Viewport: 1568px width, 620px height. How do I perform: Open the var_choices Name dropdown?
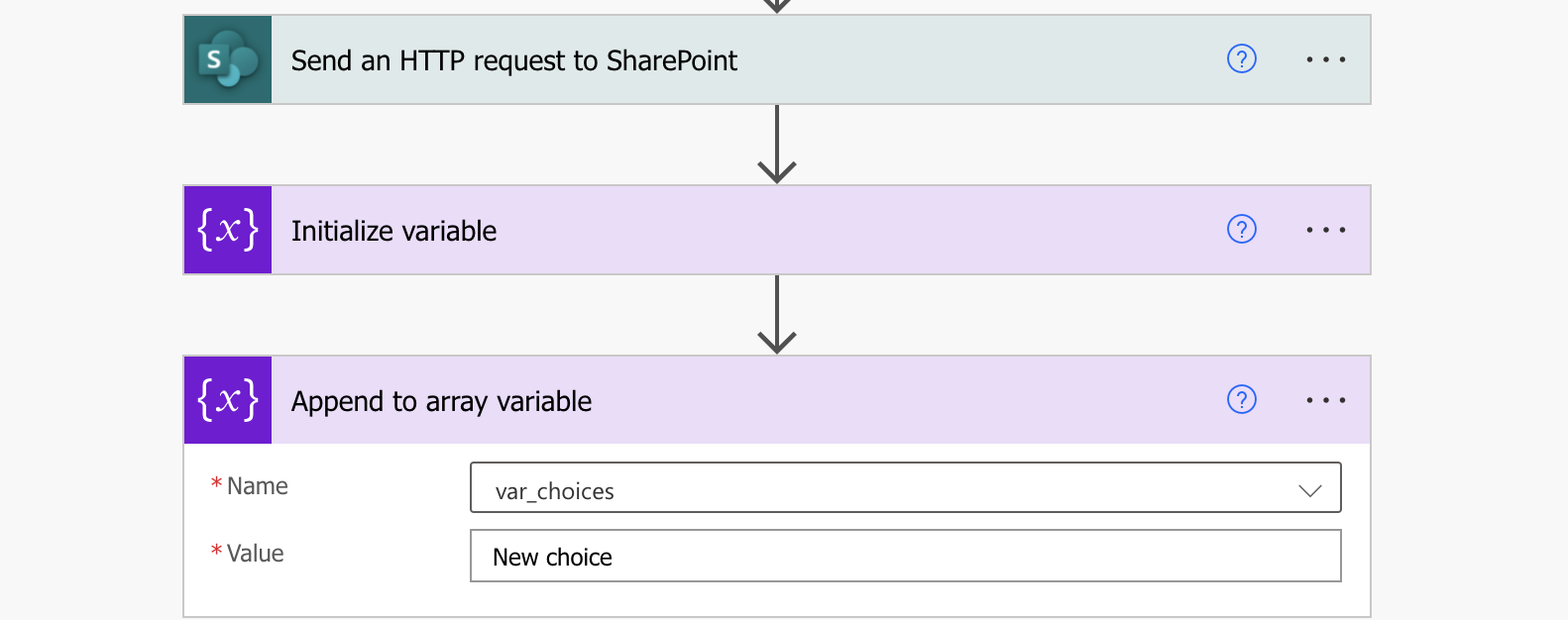click(x=905, y=487)
